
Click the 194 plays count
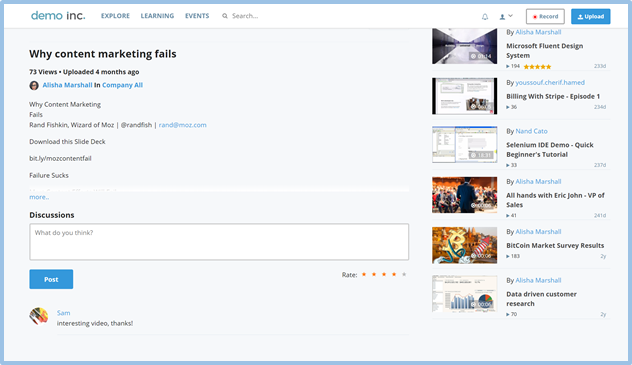(x=513, y=66)
